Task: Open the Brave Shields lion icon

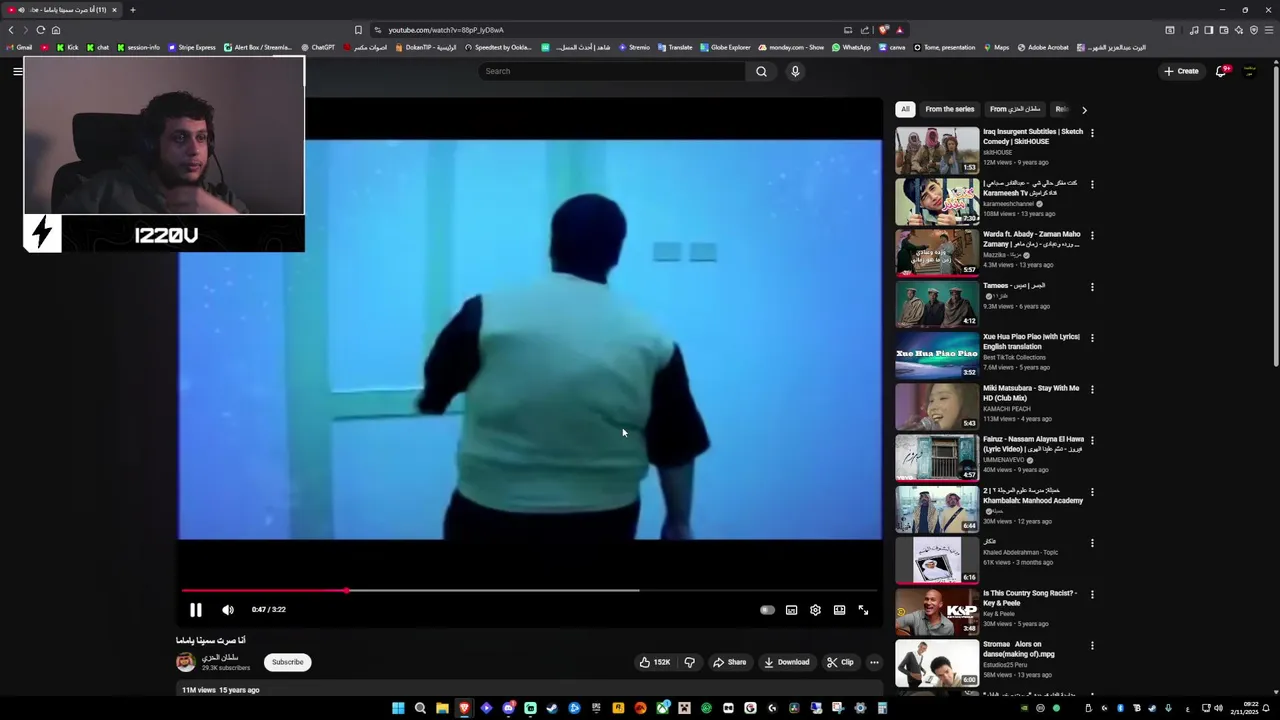Action: pos(884,30)
